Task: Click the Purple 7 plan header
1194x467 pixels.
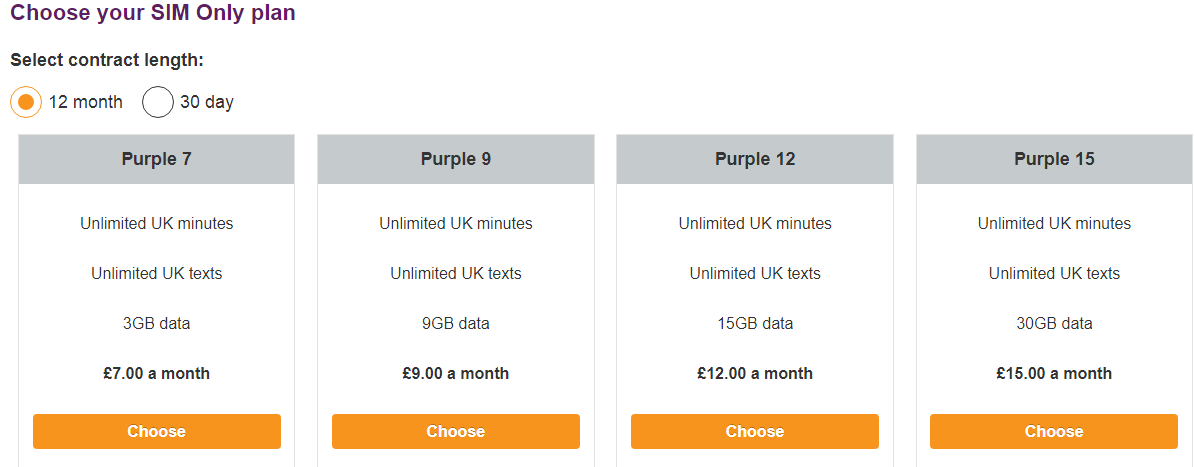Action: click(x=157, y=159)
